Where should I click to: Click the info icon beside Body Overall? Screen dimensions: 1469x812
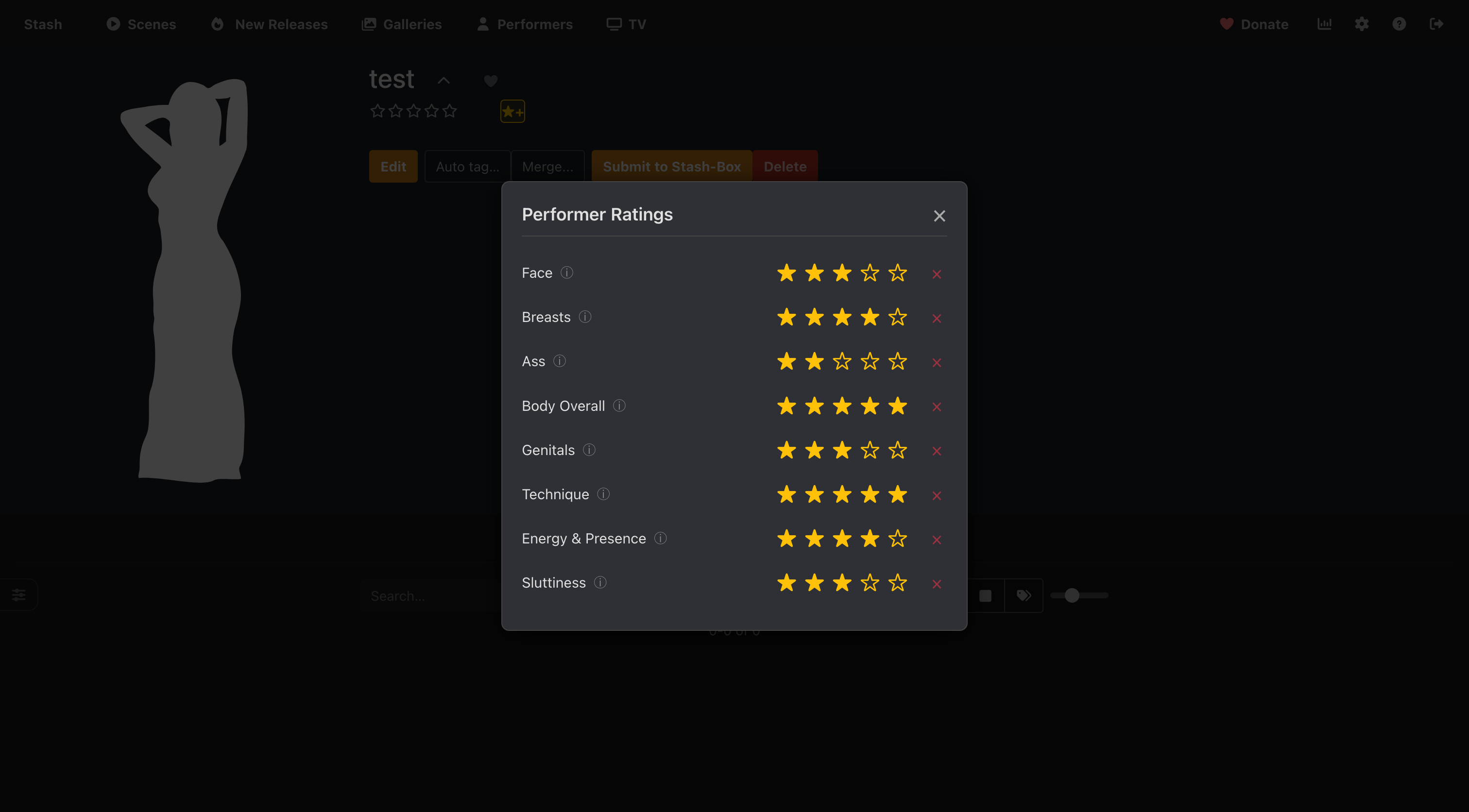(619, 406)
